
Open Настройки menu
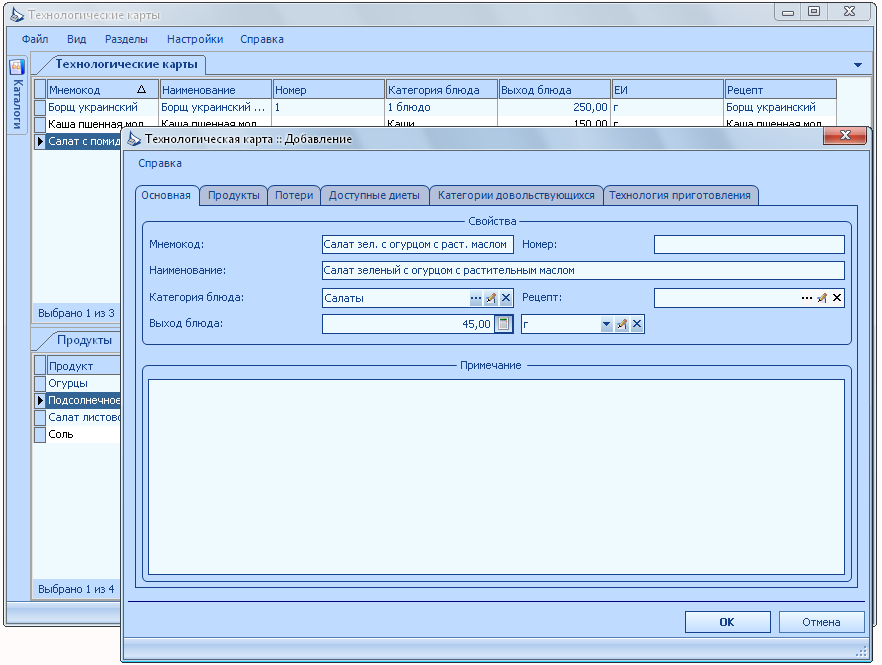pos(195,39)
